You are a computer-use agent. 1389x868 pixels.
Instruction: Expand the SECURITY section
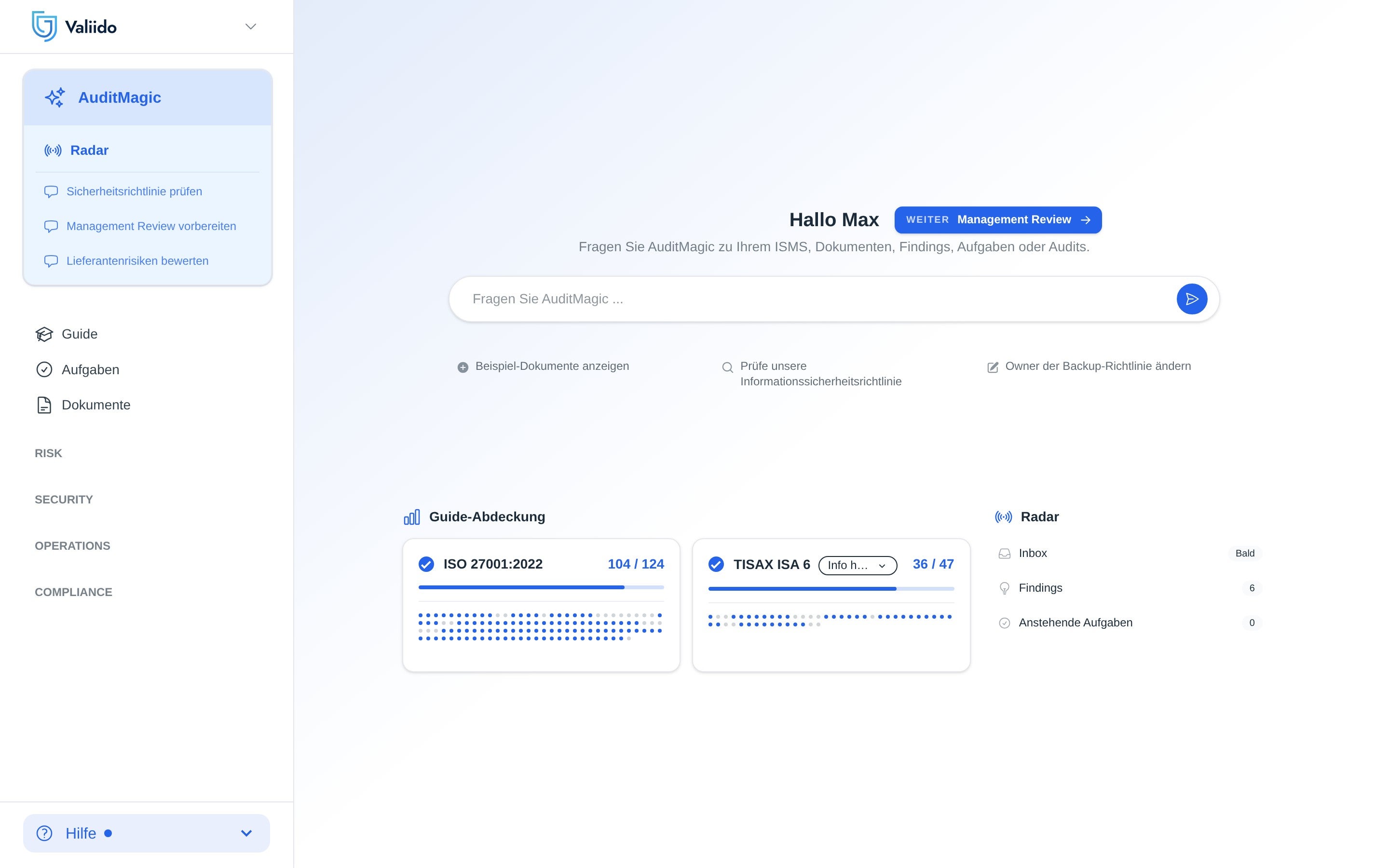click(x=64, y=500)
